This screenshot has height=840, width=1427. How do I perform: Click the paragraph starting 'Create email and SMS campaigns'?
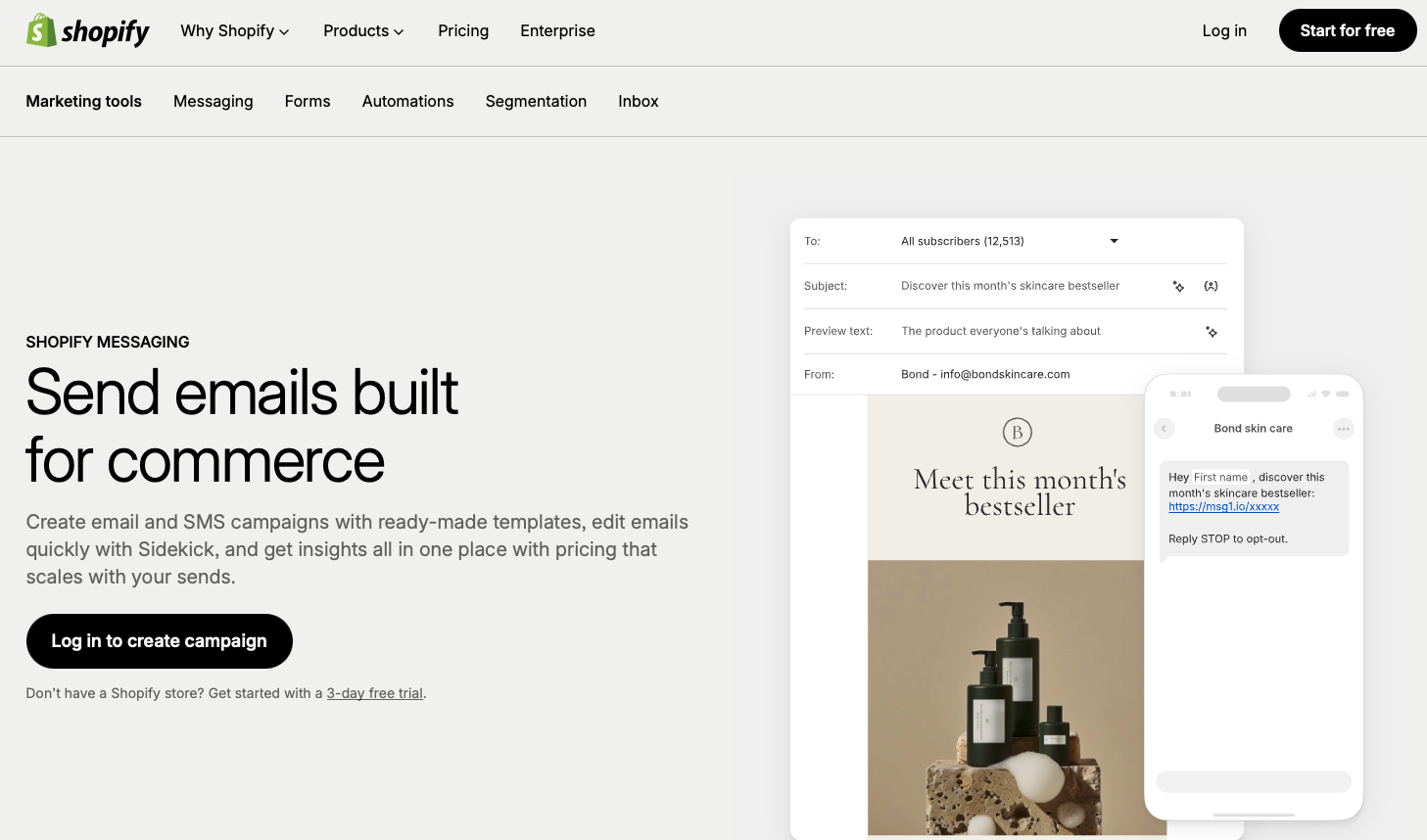pyautogui.click(x=357, y=549)
